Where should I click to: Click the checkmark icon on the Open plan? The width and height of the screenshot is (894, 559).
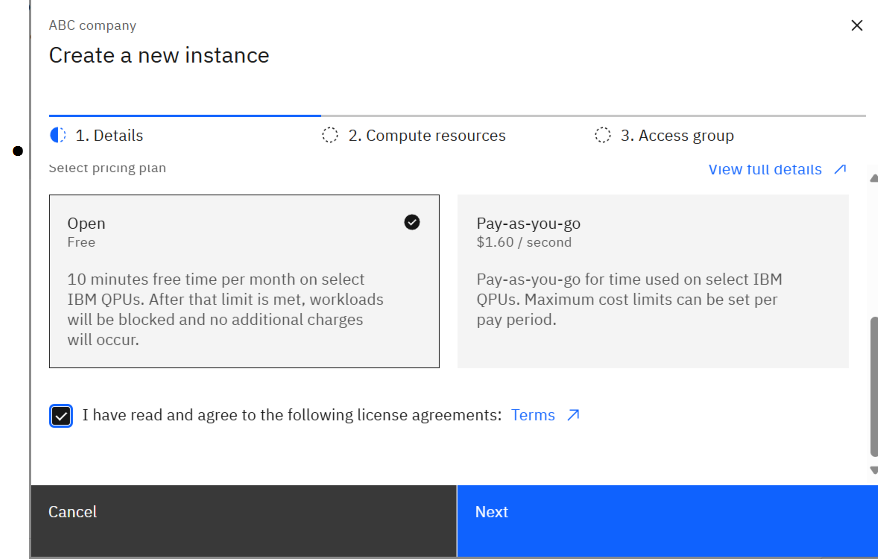412,222
